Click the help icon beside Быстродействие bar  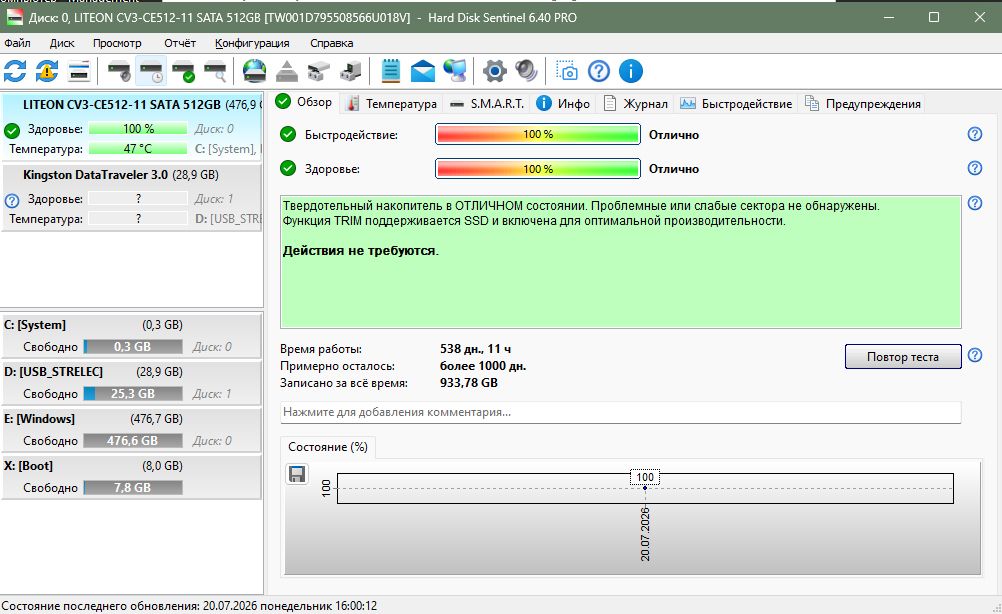point(975,134)
